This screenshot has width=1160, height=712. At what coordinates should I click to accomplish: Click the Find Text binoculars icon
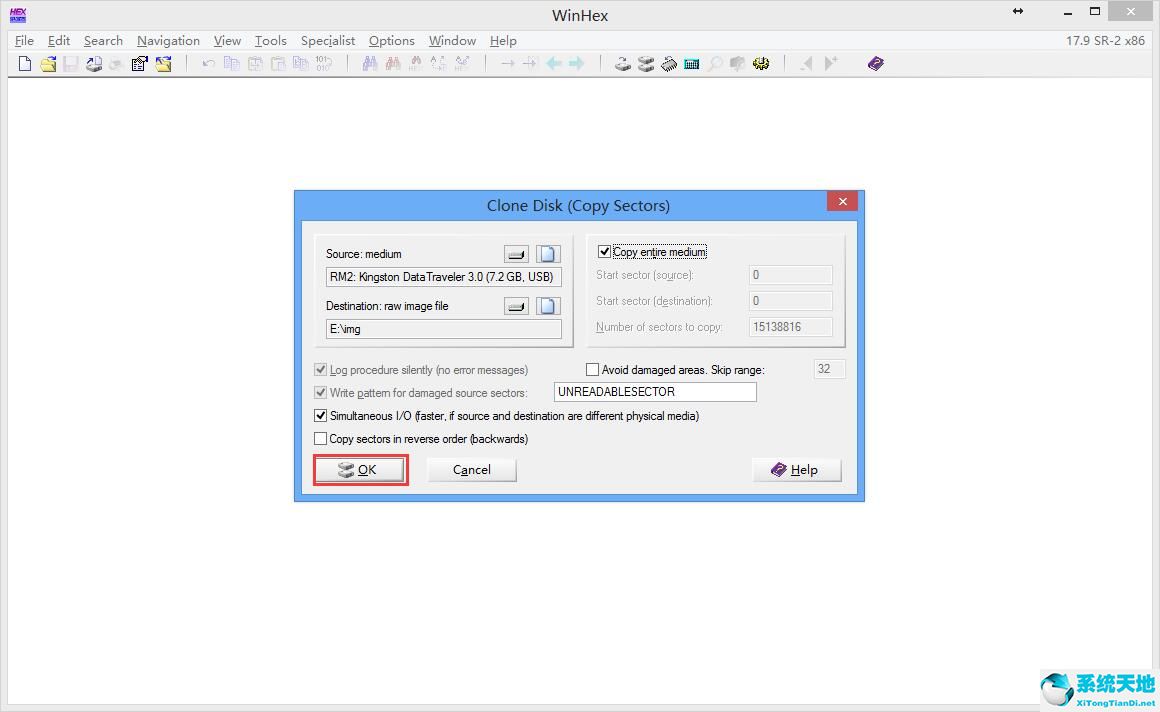coord(370,64)
